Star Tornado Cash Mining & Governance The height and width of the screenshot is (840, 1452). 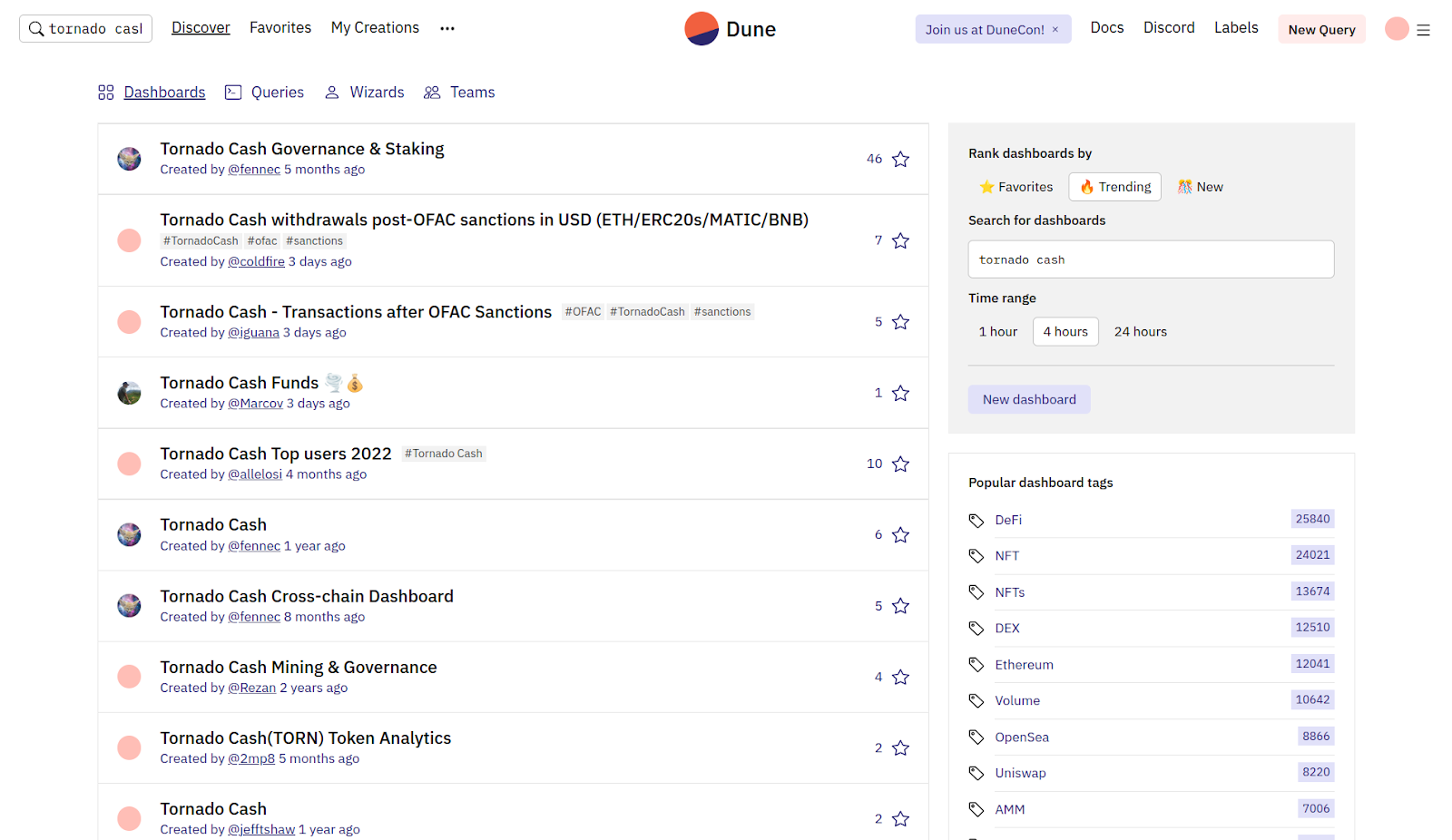click(900, 677)
